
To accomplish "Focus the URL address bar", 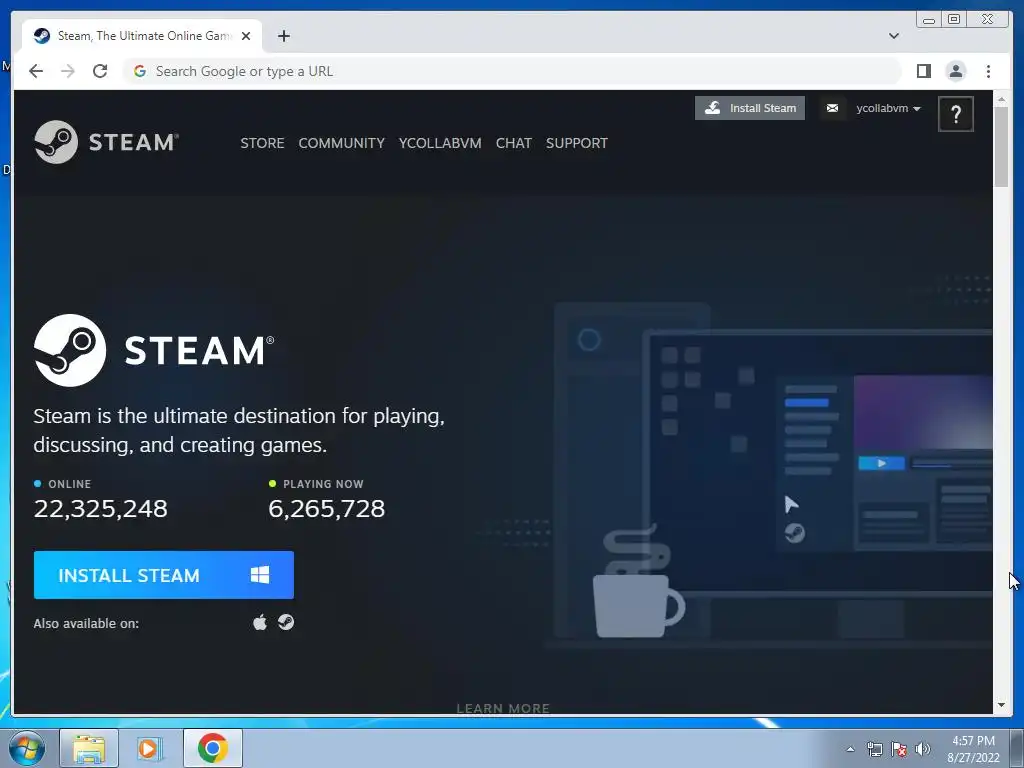I will point(513,71).
